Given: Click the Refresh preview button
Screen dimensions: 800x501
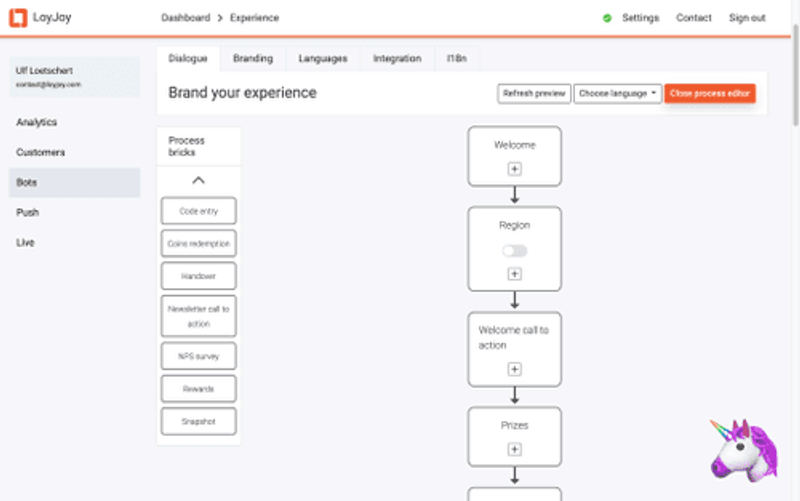Looking at the screenshot, I should pos(534,93).
